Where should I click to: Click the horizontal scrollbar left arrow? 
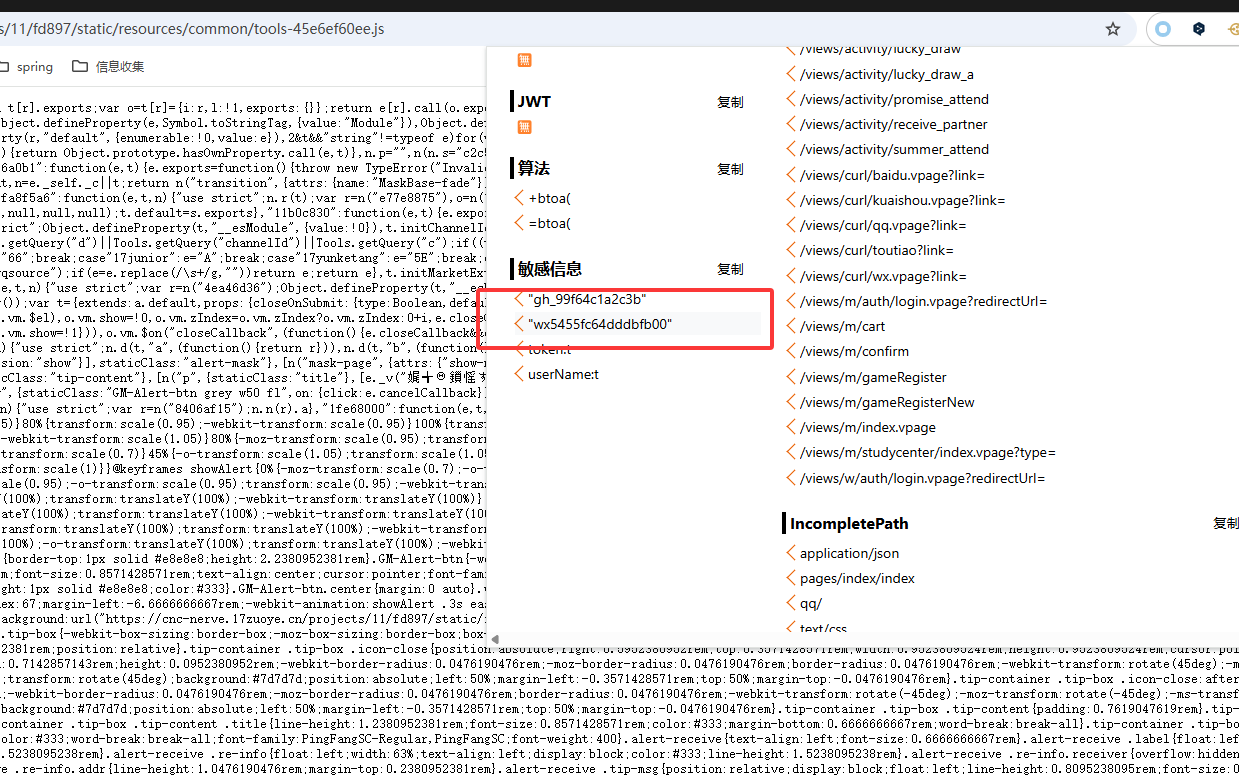click(493, 639)
